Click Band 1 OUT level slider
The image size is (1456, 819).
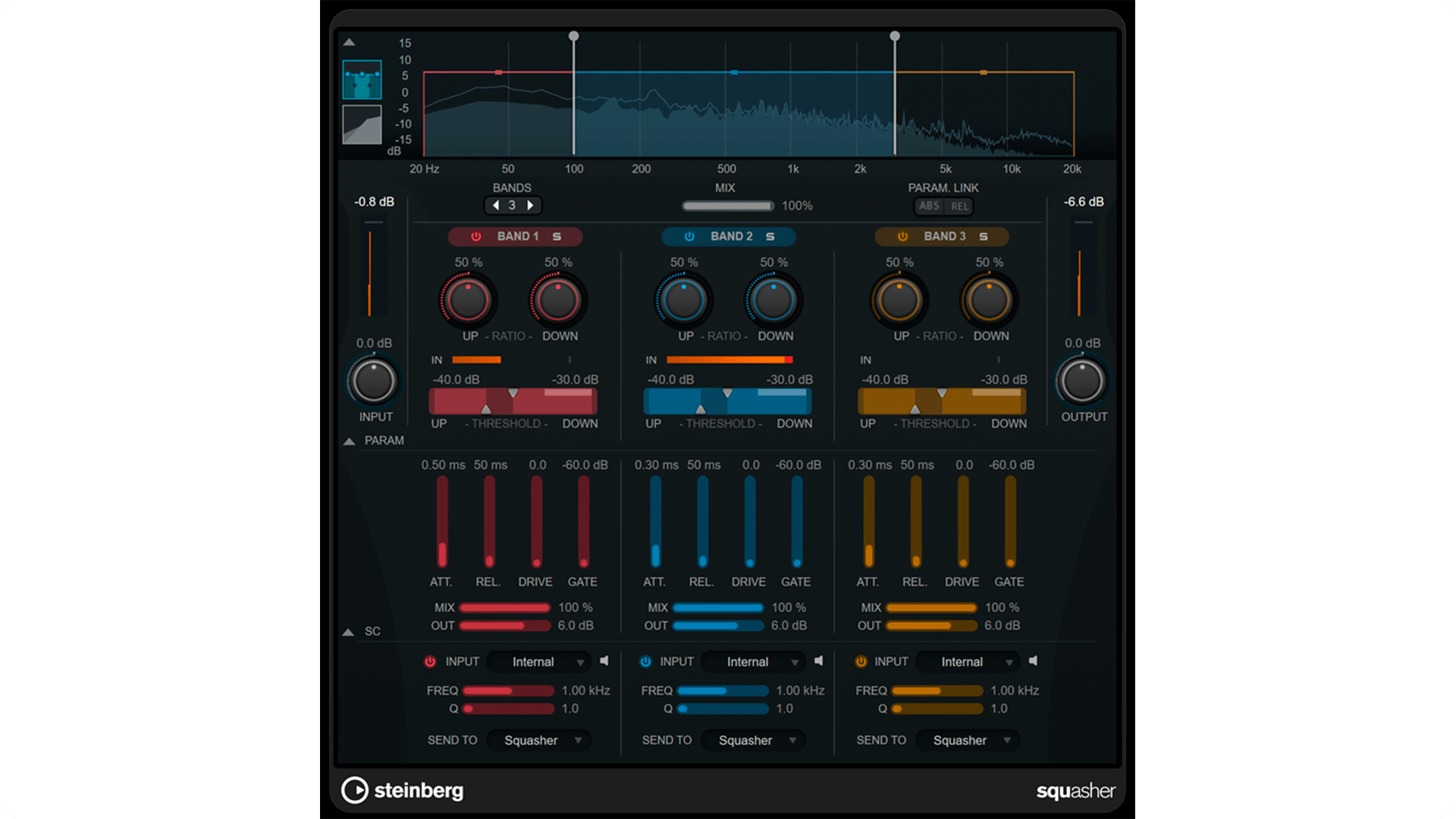[505, 626]
